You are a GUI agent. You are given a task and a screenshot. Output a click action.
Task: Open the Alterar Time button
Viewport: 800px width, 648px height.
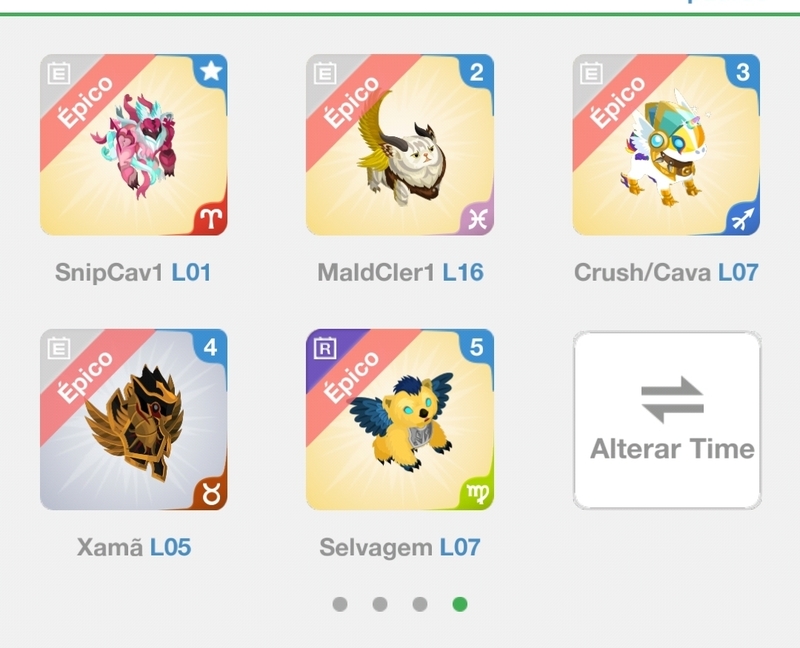(667, 420)
